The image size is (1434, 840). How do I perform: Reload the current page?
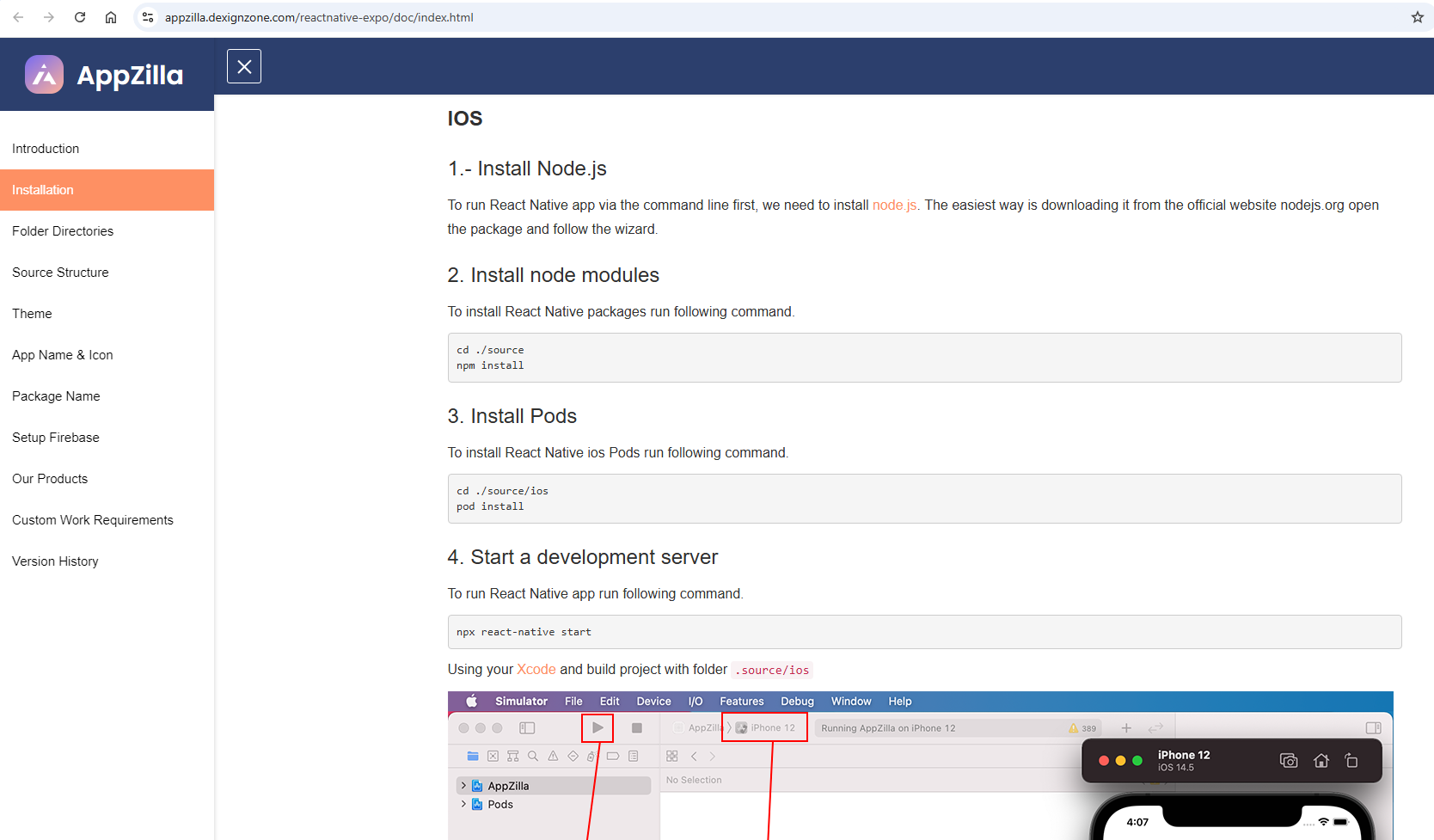coord(80,17)
